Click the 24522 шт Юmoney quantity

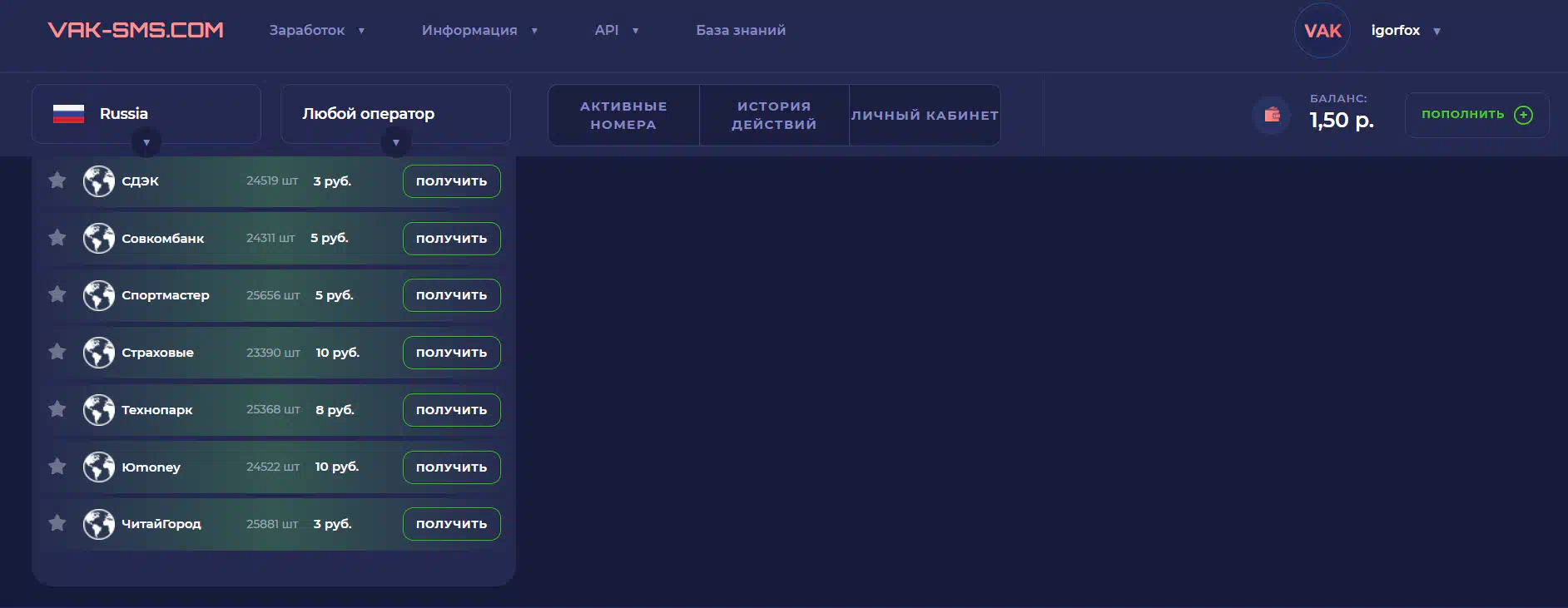coord(273,467)
